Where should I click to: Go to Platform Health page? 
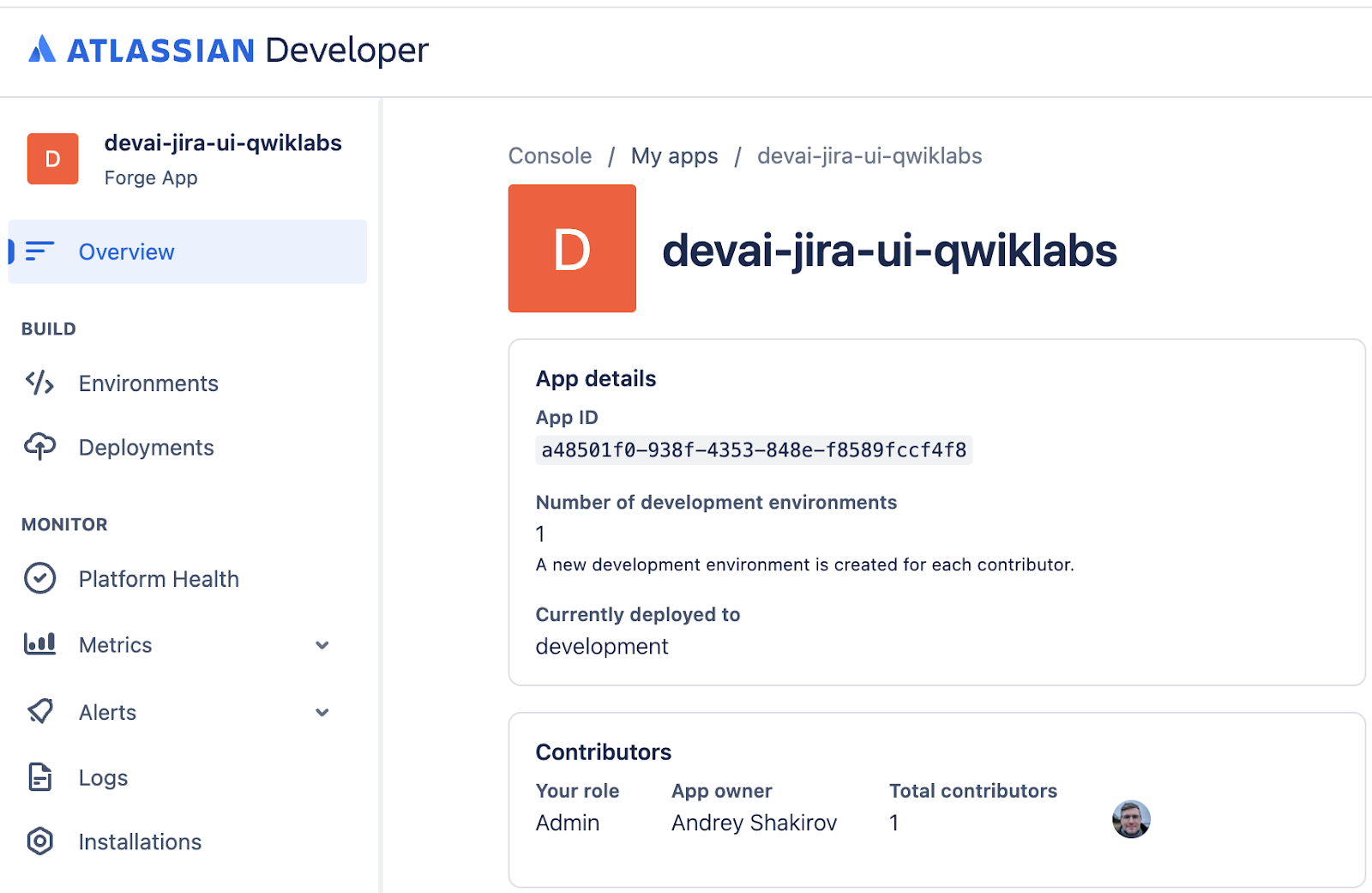coord(159,579)
